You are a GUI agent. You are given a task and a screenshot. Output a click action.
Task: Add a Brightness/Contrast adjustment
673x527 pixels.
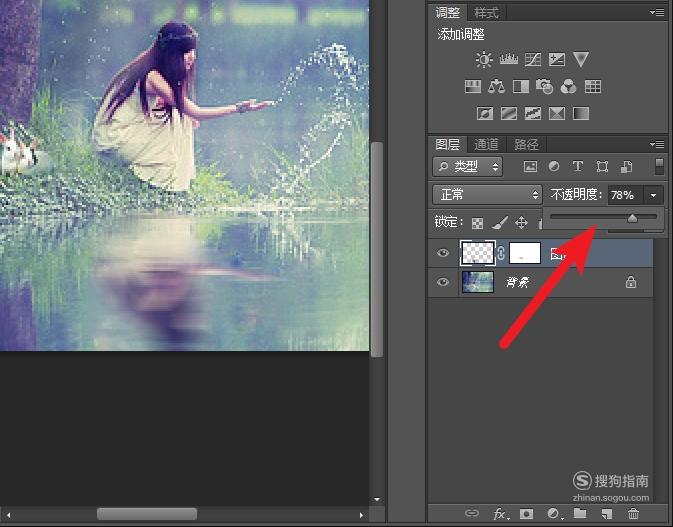pos(484,59)
